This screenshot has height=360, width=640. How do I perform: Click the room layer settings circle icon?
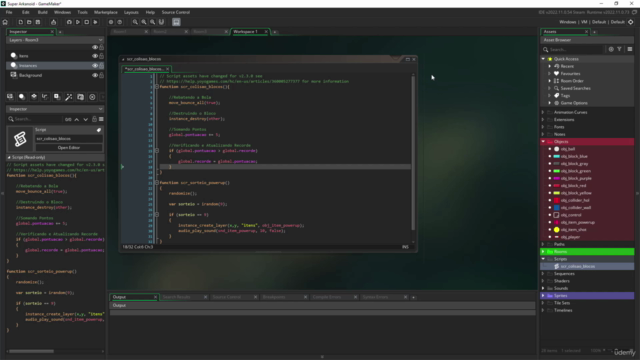92,97
